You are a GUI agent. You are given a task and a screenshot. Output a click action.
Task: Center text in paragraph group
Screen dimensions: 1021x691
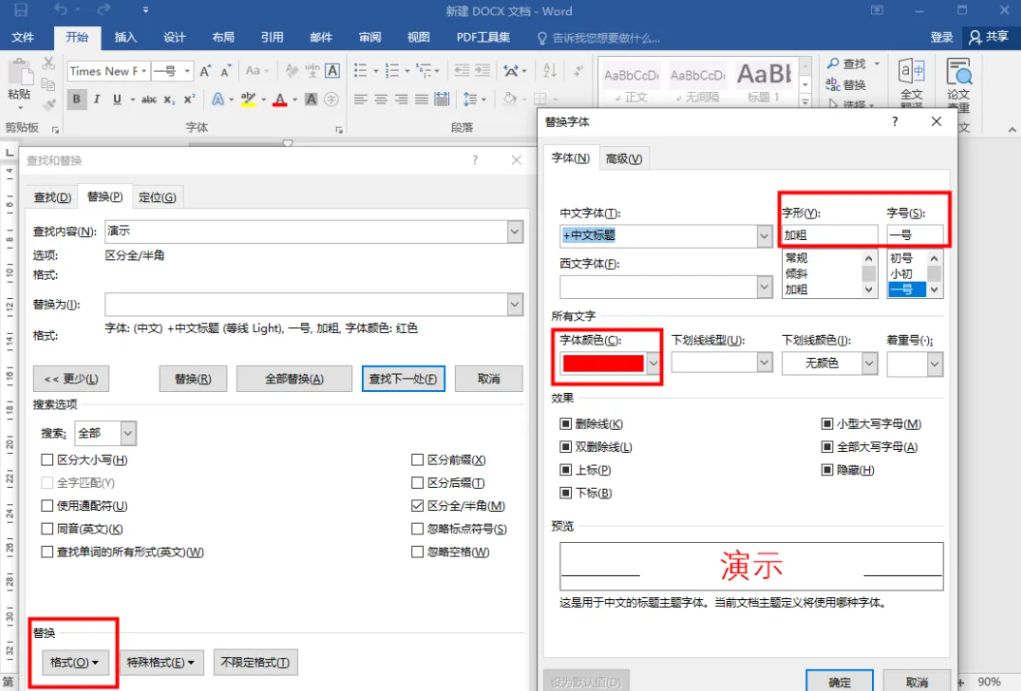coord(381,100)
